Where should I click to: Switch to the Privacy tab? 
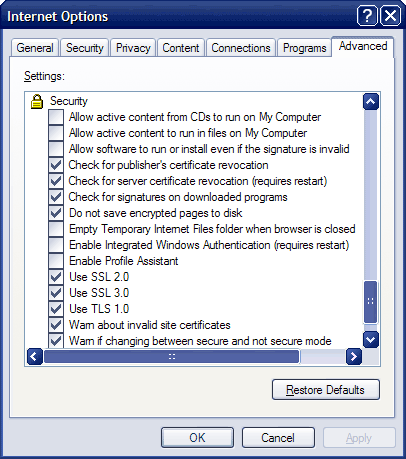(133, 48)
